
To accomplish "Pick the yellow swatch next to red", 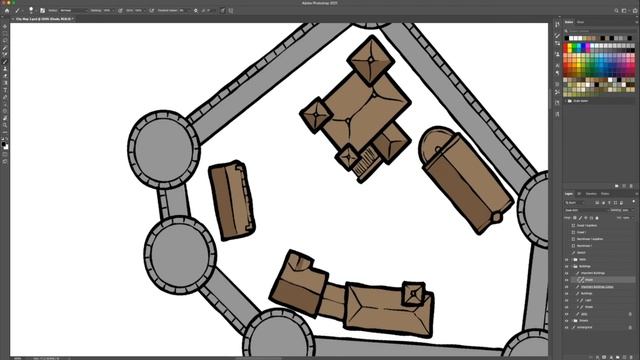I will pos(570,46).
